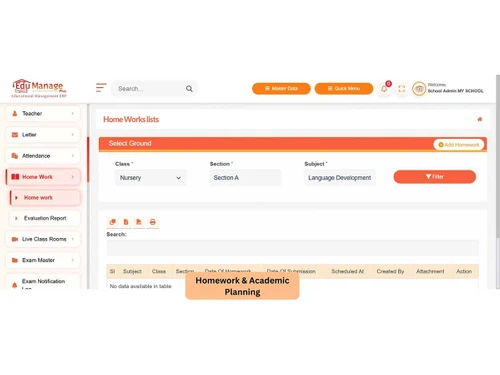
Task: Click the Live Class Rooms camera icon
Action: [15, 239]
